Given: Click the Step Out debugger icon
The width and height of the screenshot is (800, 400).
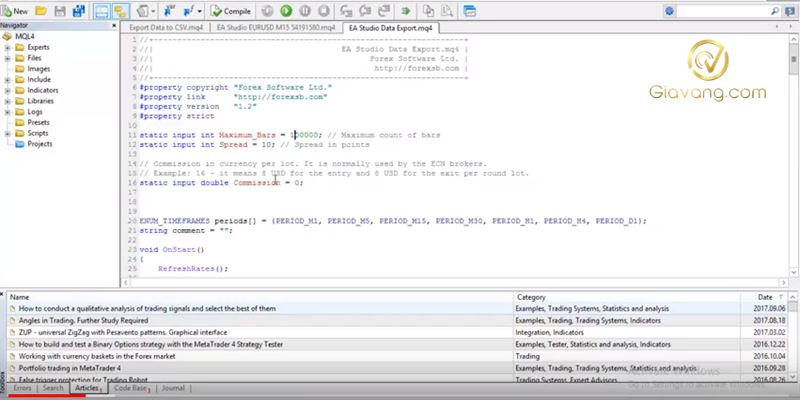Looking at the screenshot, I should click(x=383, y=11).
